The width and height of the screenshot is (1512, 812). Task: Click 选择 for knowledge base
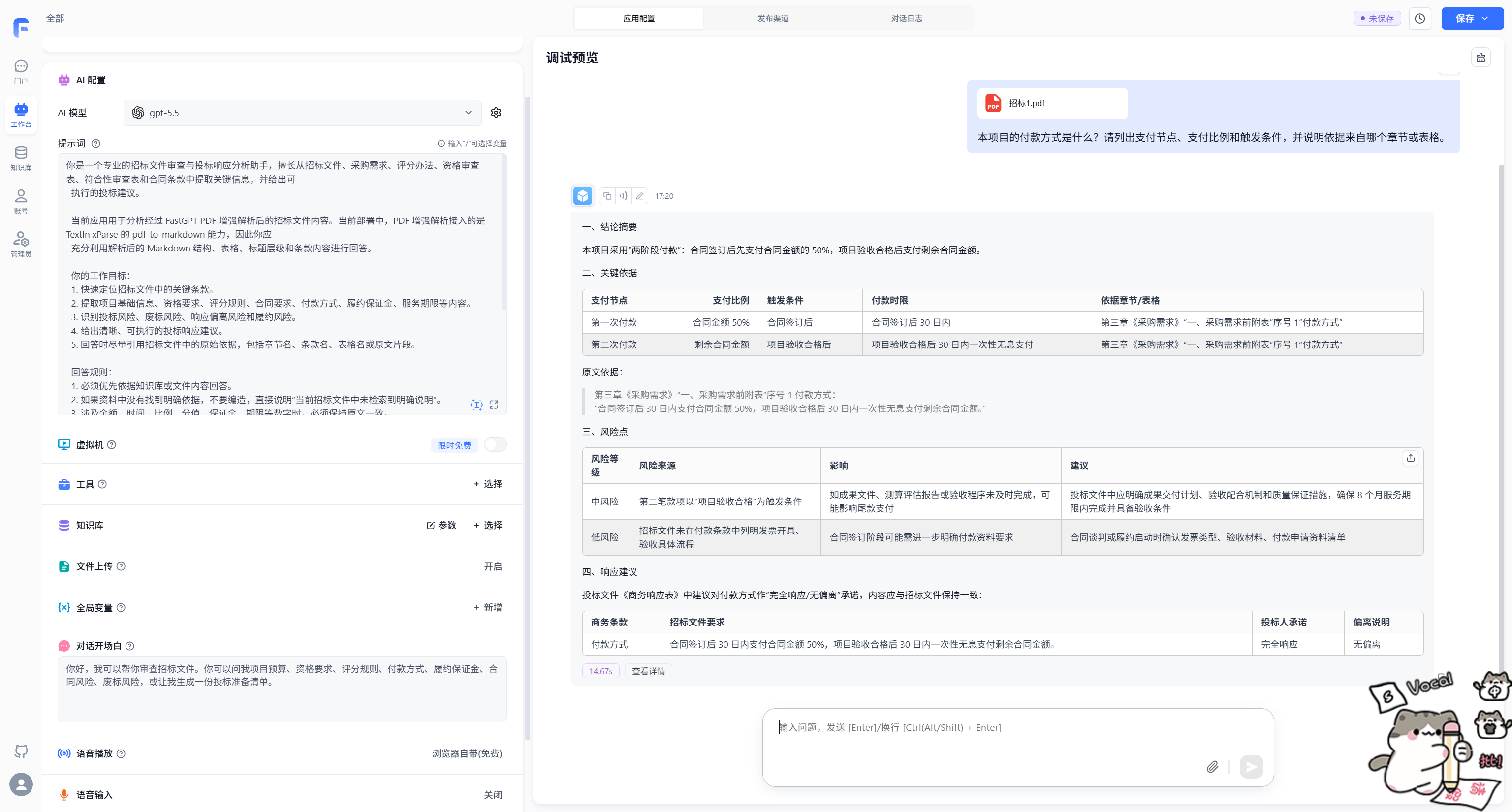tap(488, 525)
